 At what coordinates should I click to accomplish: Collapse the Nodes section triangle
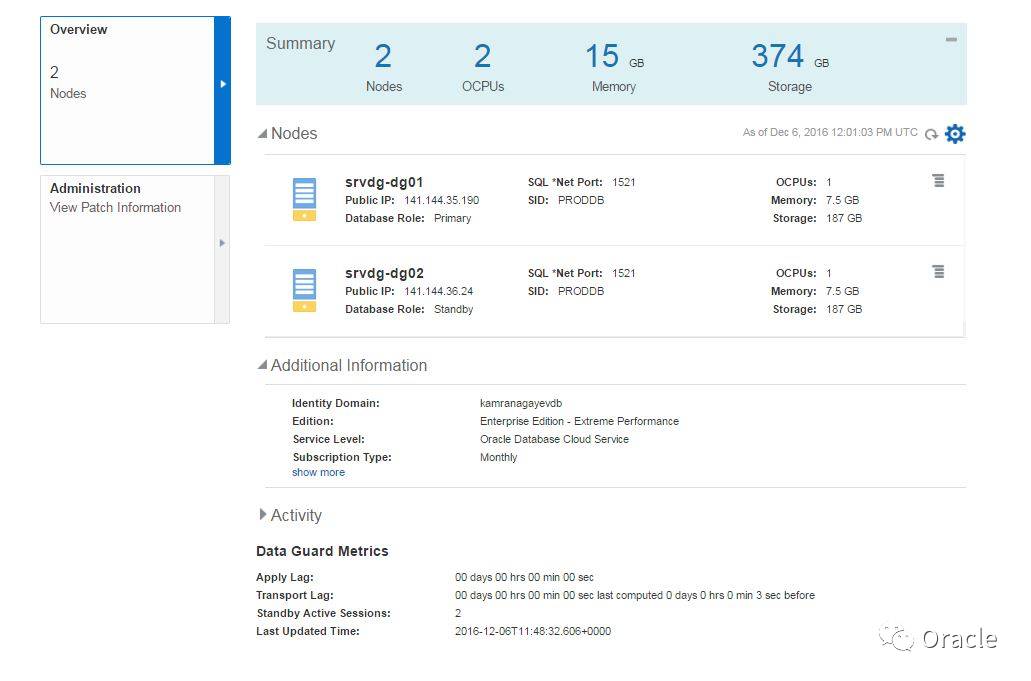click(262, 133)
